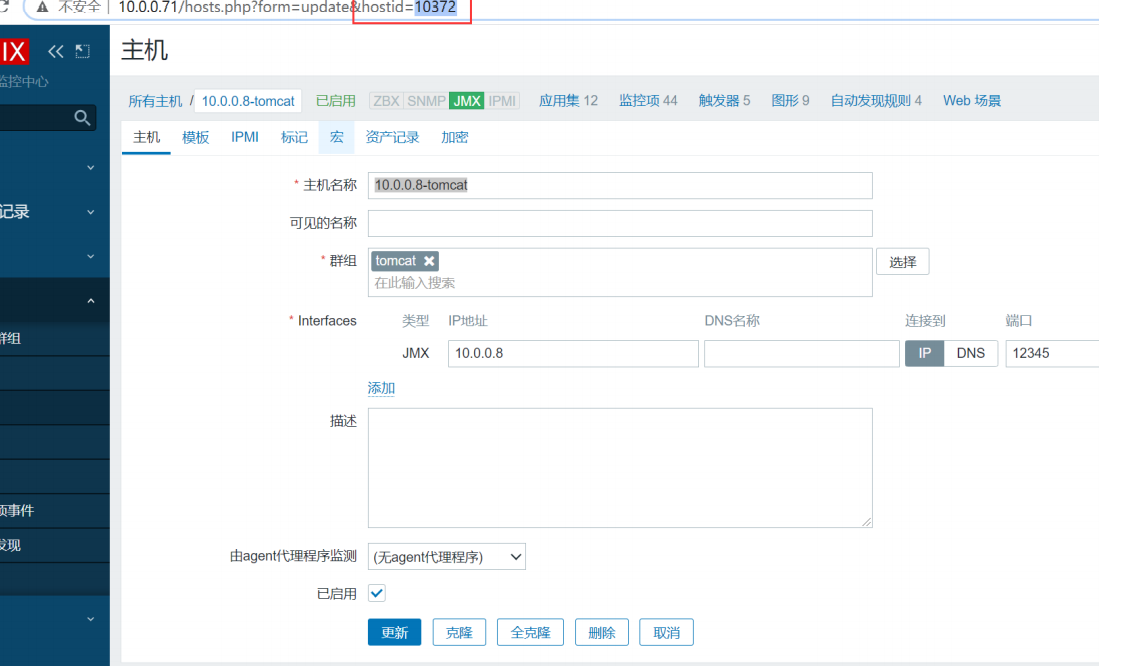The image size is (1142, 666).
Task: Open 应用集 12 link
Action: [x=568, y=101]
